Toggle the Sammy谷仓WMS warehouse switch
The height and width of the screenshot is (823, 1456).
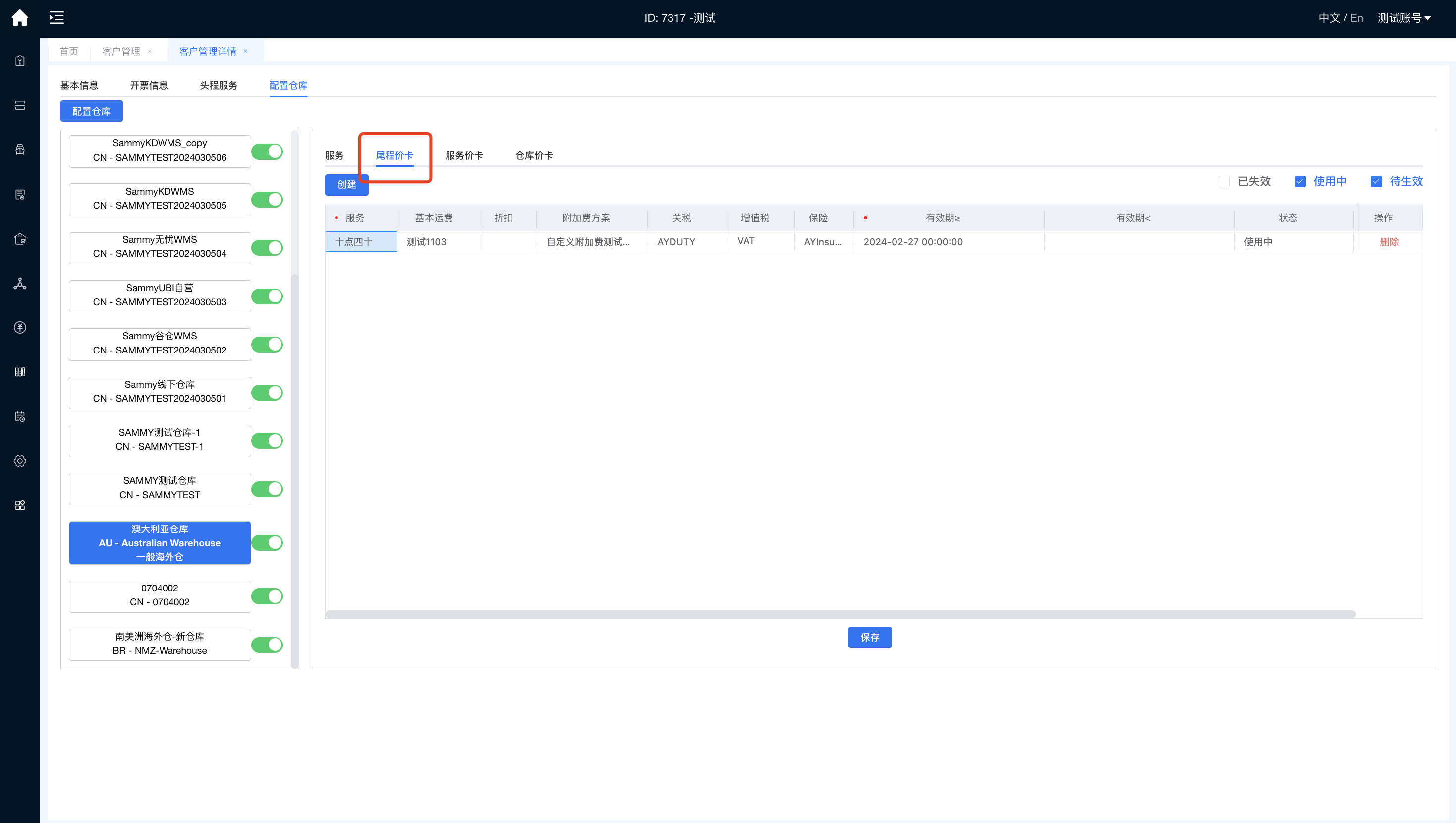pos(267,345)
